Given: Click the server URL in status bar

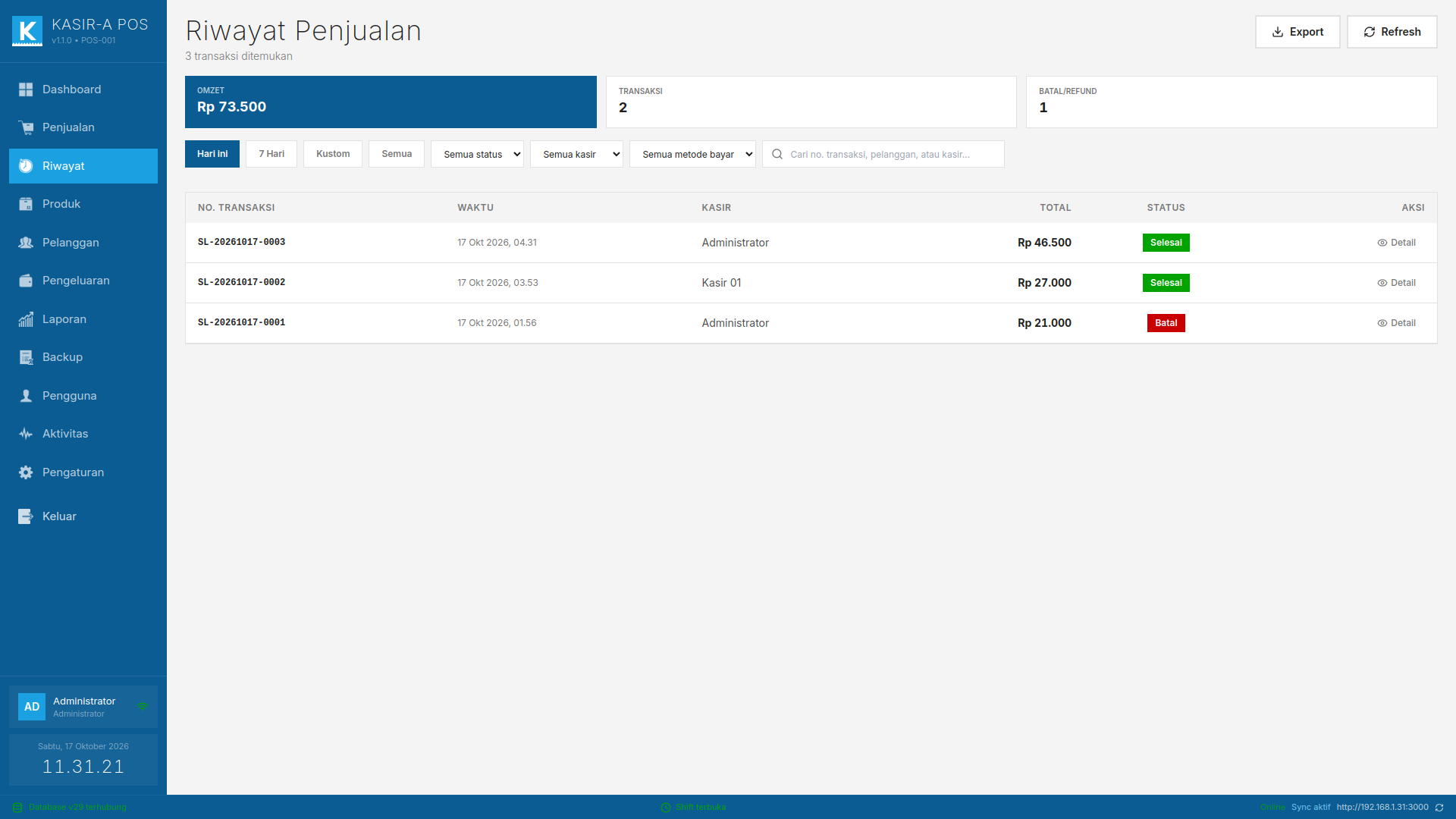Looking at the screenshot, I should click(x=1382, y=808).
